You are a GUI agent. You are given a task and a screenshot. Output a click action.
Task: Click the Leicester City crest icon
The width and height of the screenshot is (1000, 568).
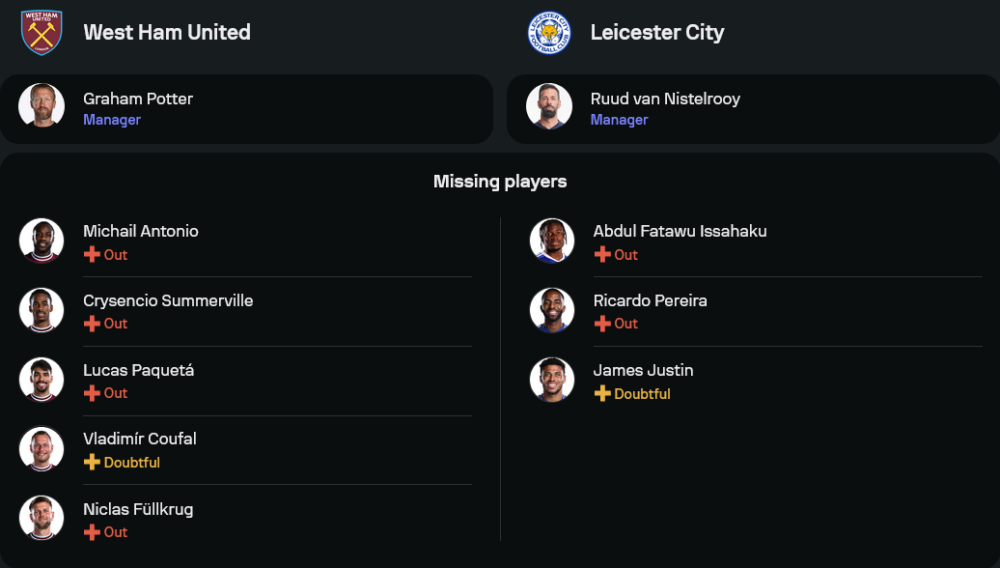549,32
